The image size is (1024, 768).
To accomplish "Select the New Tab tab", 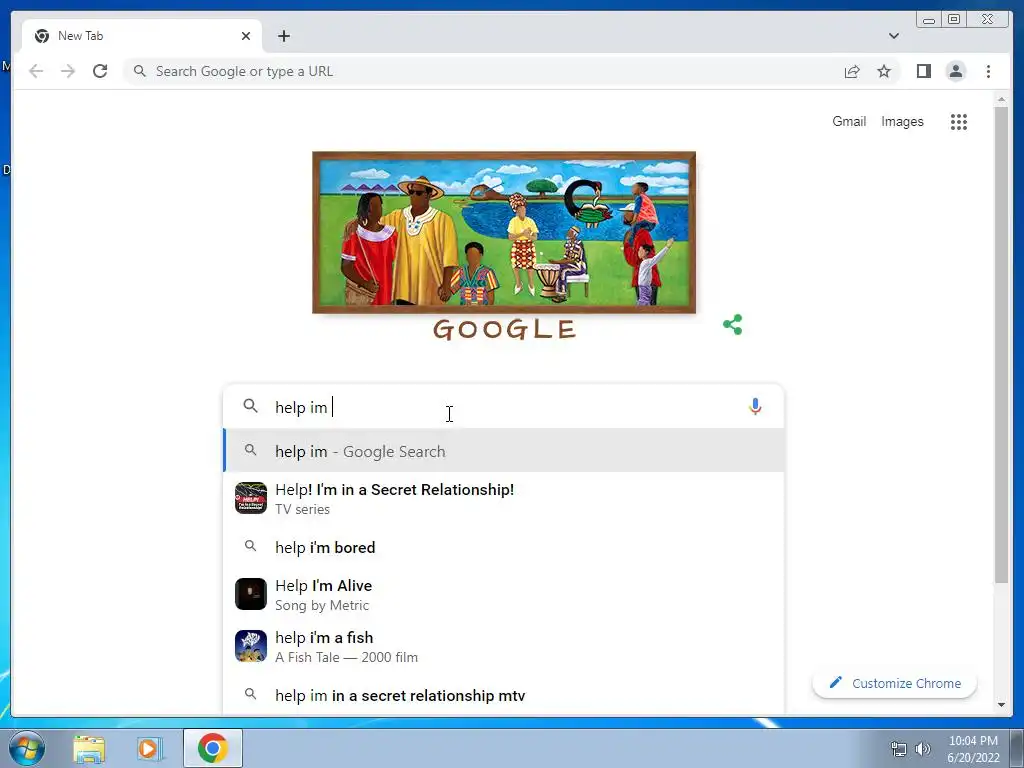I will click(x=142, y=36).
